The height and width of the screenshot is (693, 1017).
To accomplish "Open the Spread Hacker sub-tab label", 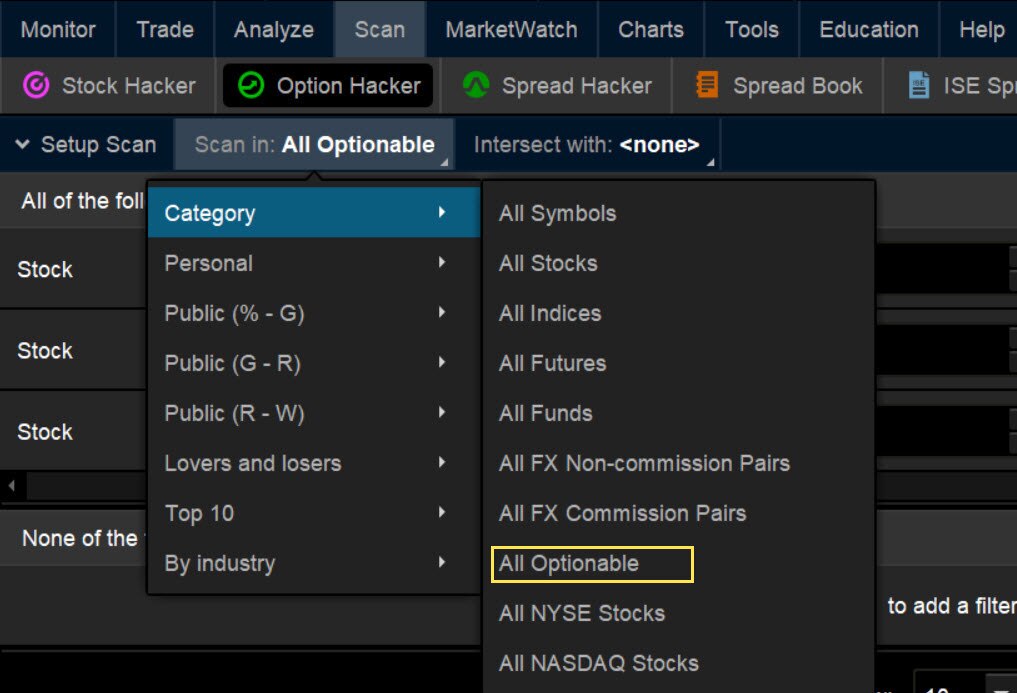I will click(577, 86).
